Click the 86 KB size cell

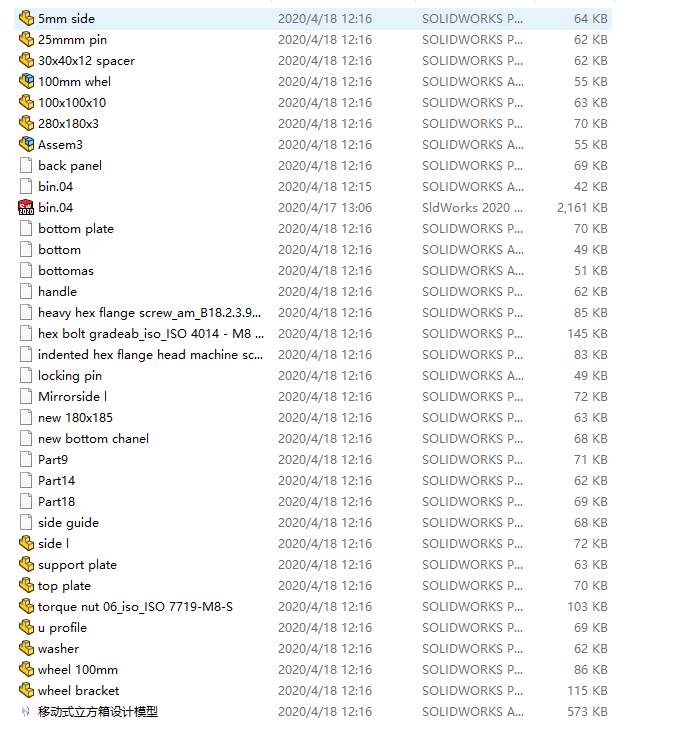591,670
